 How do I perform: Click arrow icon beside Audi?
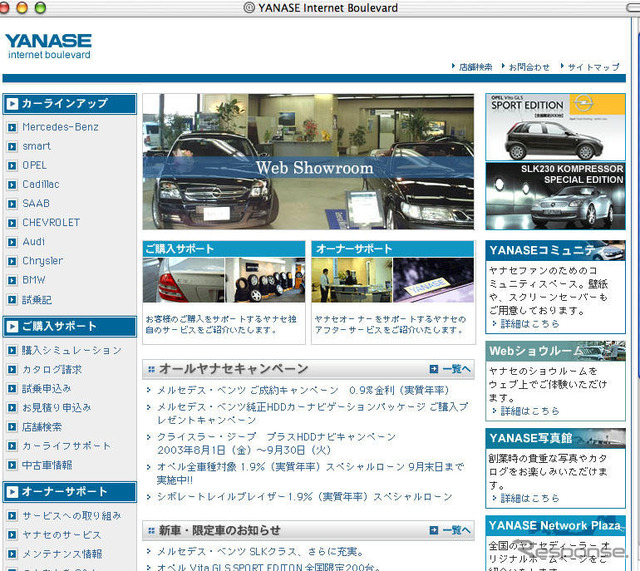(x=12, y=242)
